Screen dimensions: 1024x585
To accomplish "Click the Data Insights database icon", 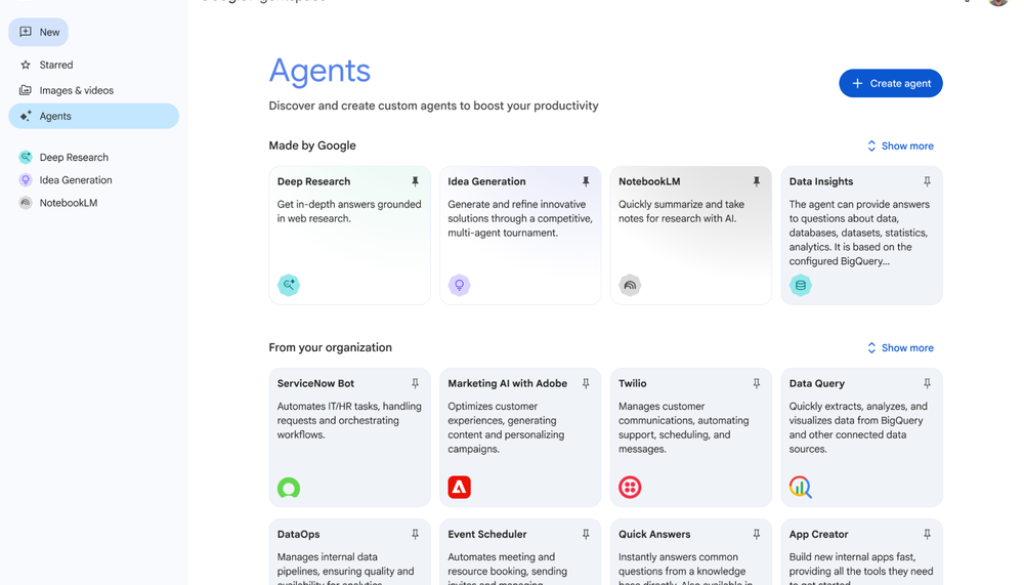I will 800,285.
